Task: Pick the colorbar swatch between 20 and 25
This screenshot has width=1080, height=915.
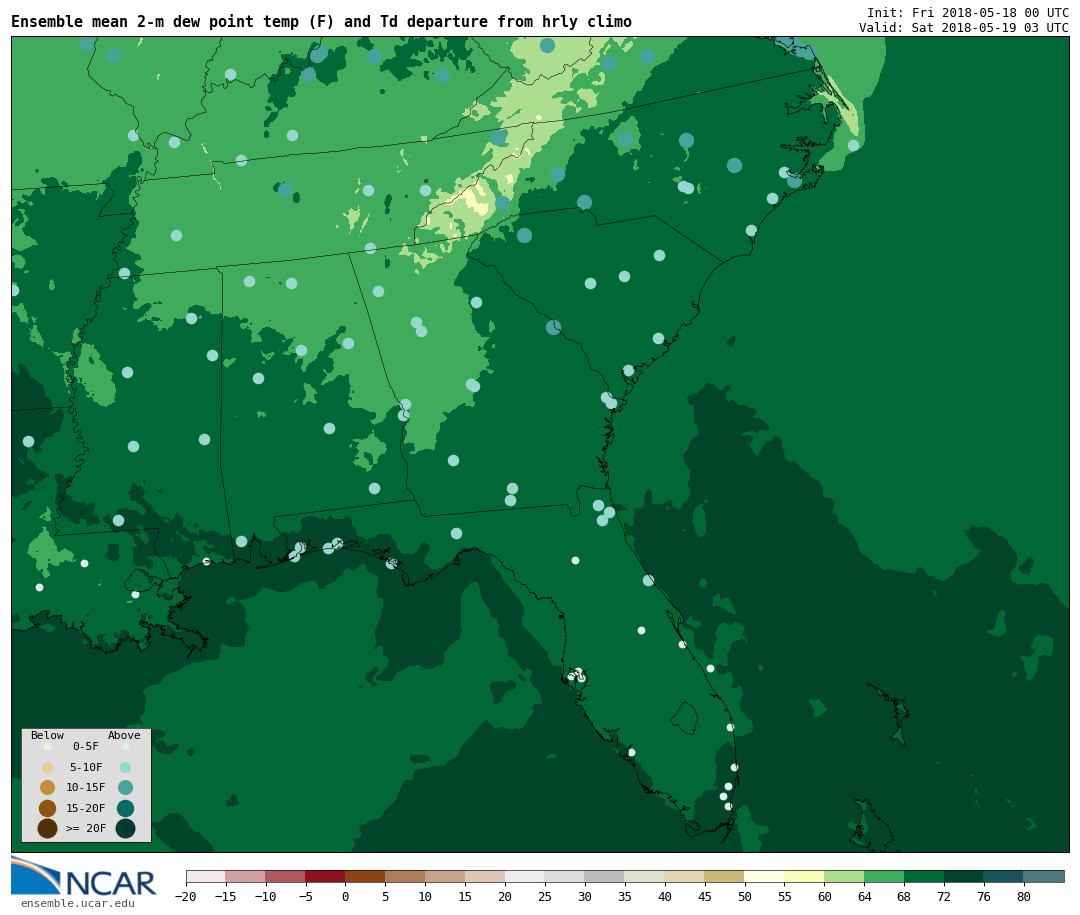Action: [x=525, y=876]
